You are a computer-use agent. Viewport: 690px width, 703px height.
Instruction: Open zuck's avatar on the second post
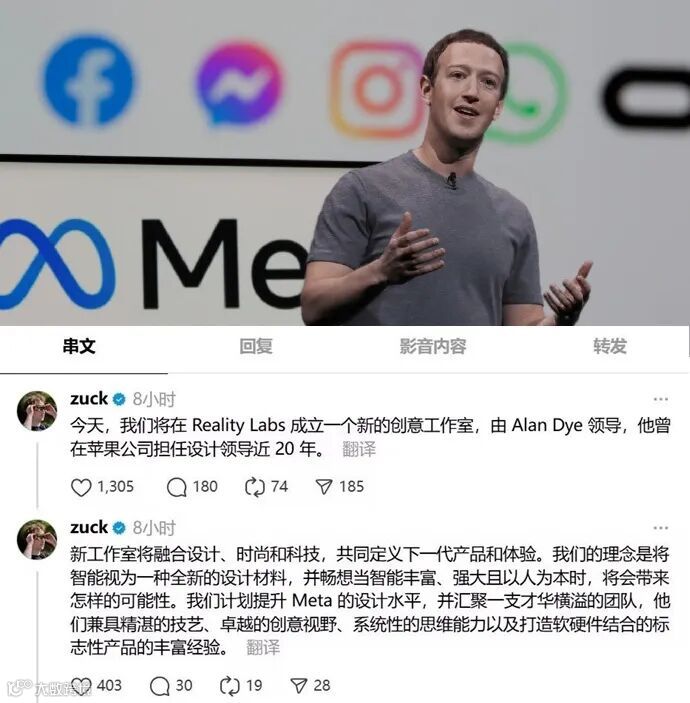(x=37, y=540)
